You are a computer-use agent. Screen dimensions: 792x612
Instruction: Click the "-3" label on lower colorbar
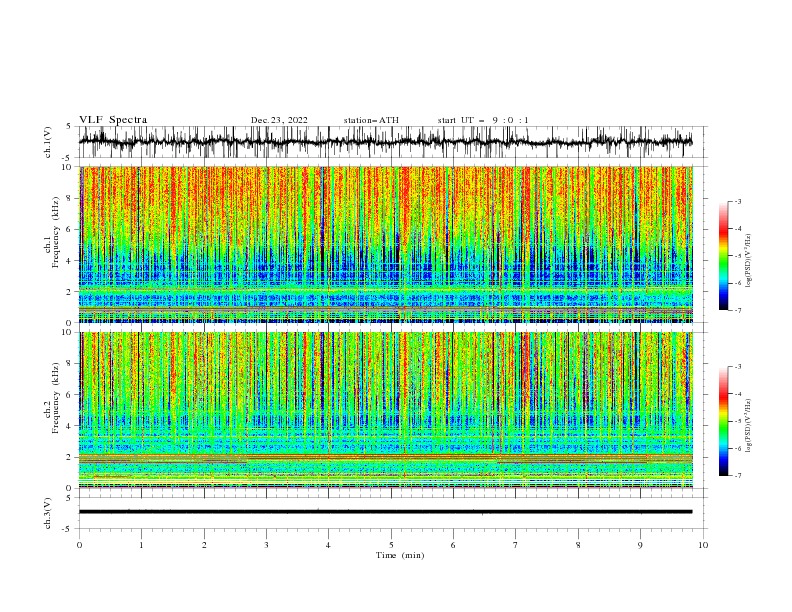pyautogui.click(x=738, y=367)
